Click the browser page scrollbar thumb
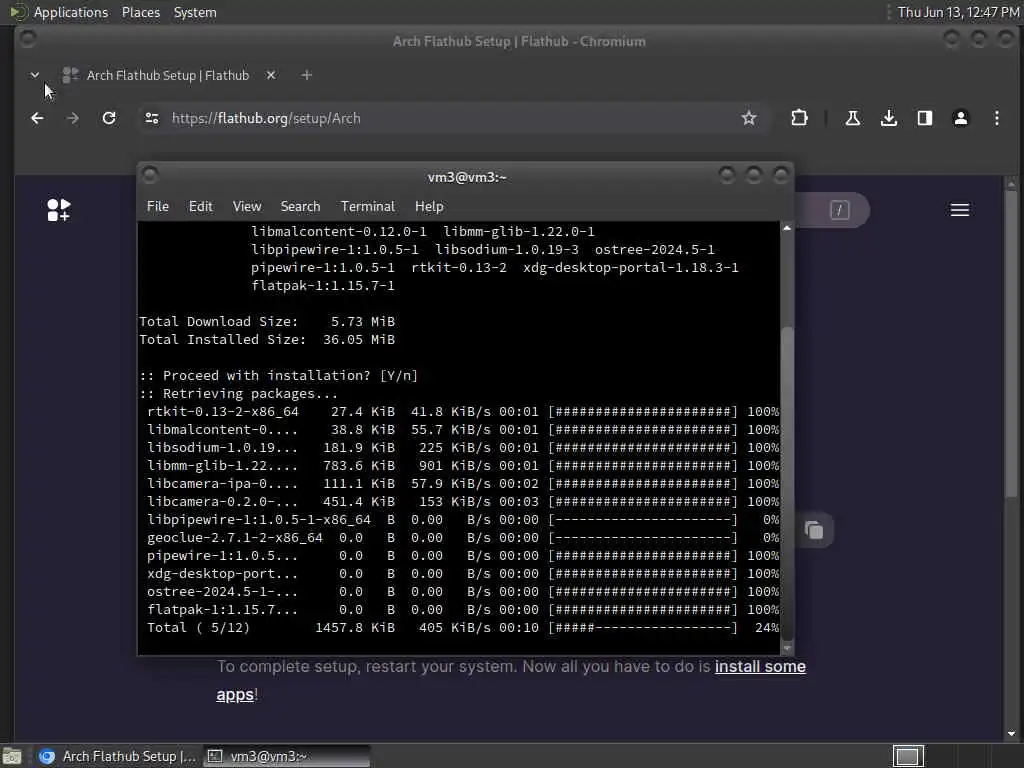This screenshot has width=1024, height=768. (x=1011, y=344)
